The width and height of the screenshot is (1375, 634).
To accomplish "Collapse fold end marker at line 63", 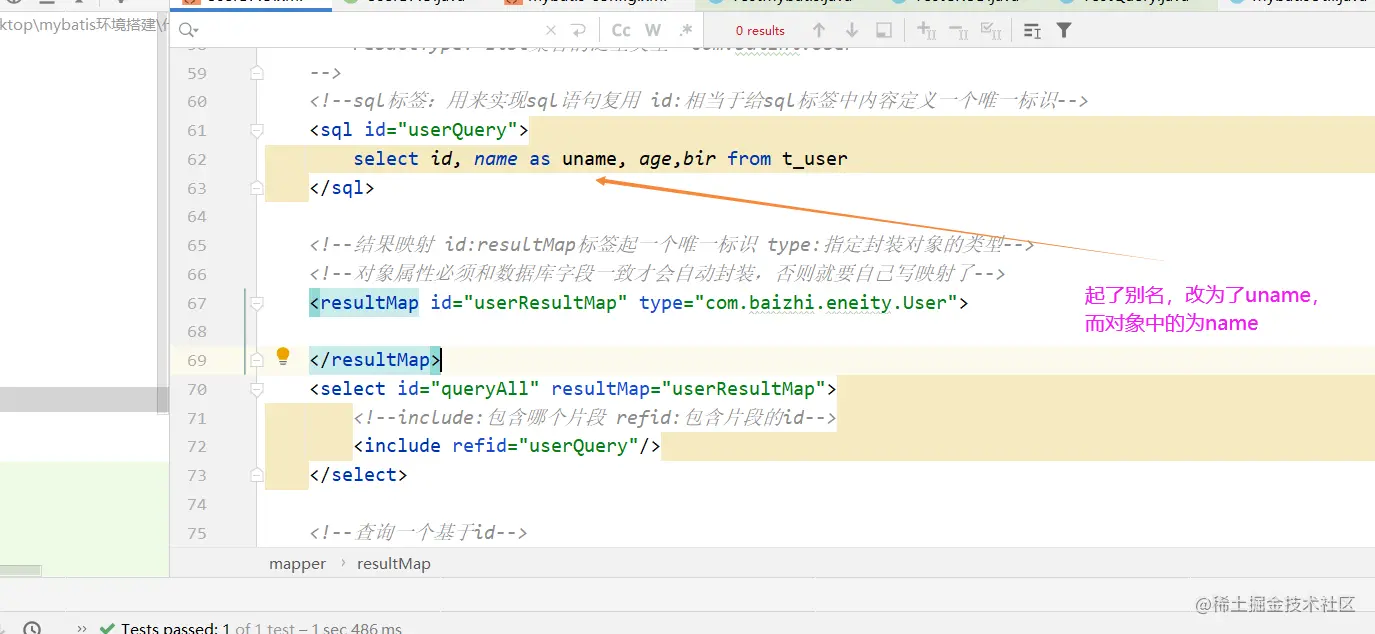I will tap(257, 188).
